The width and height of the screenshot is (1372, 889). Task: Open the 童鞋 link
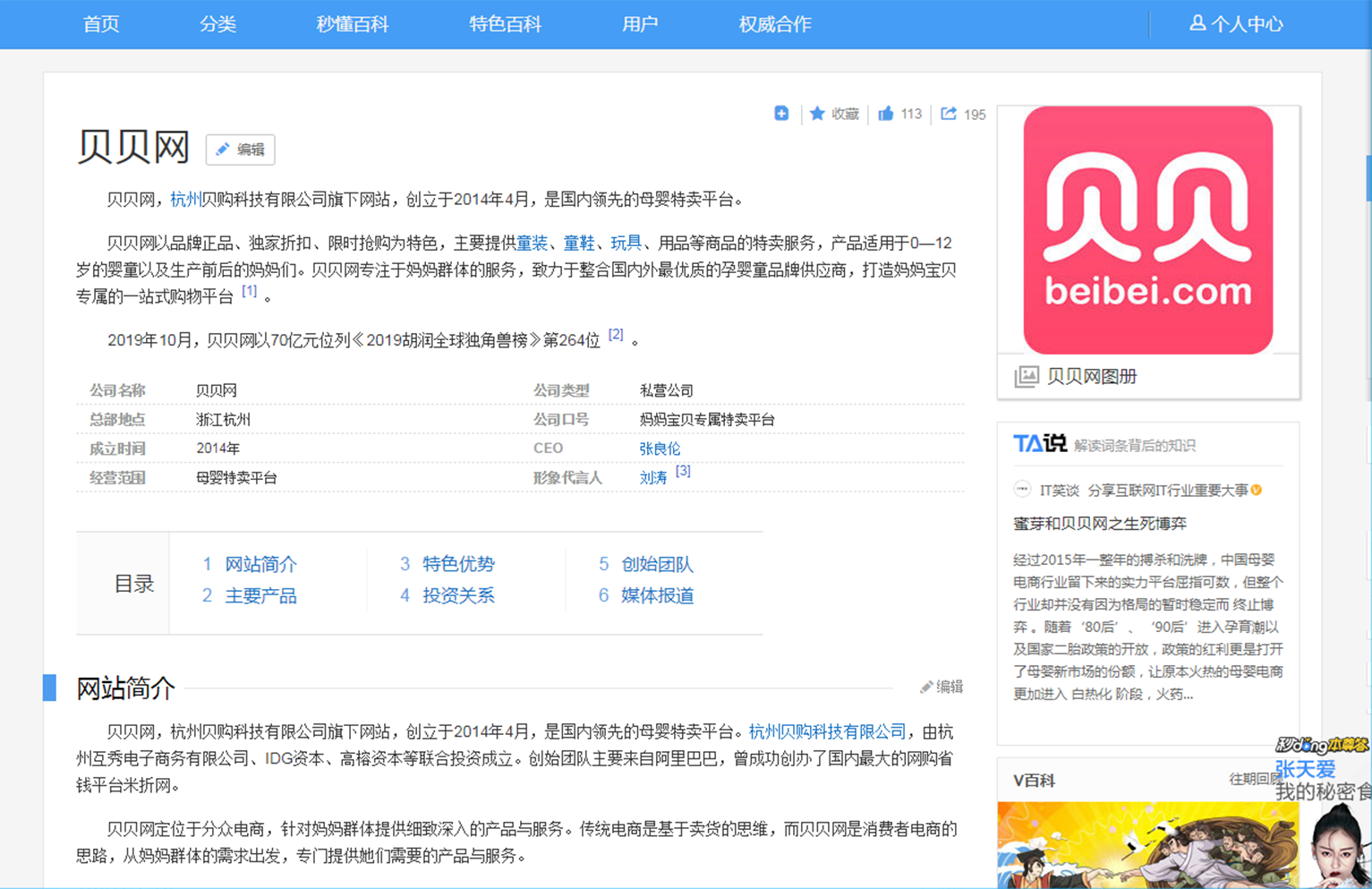coord(579,244)
